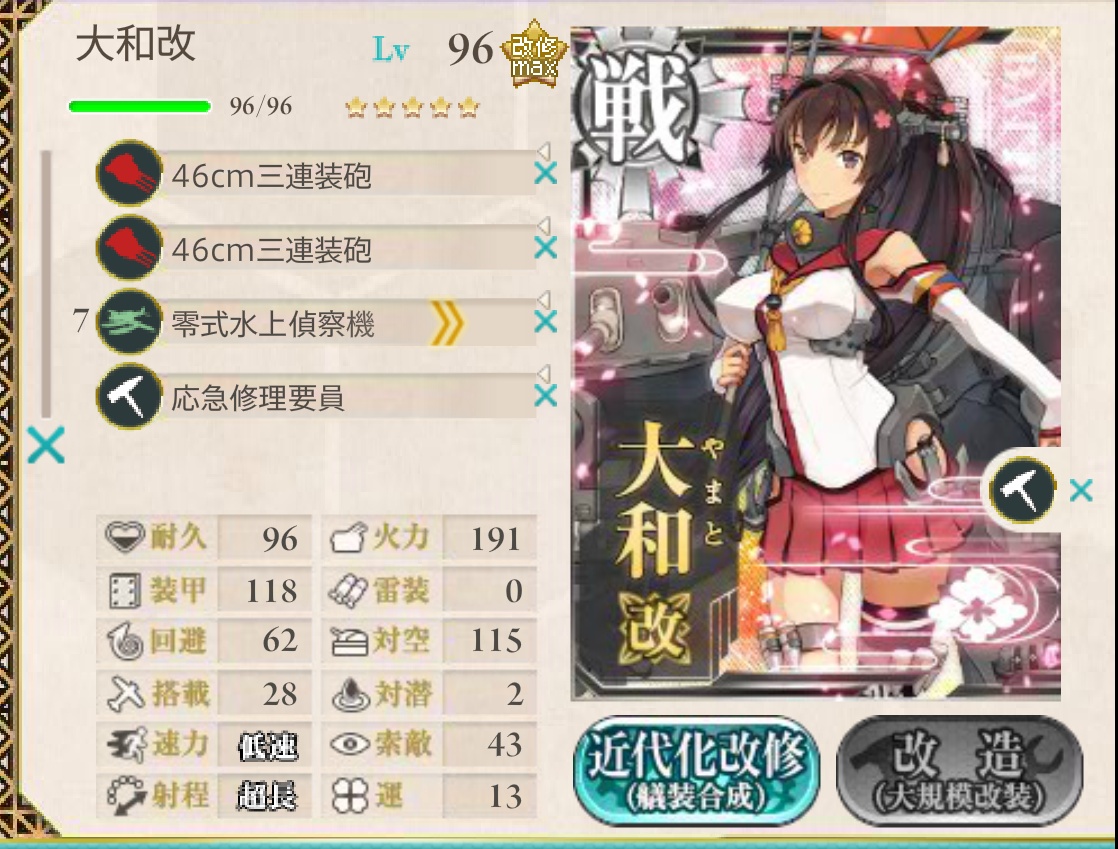Select the 零式水上偵察機 seaplane icon

[x=130, y=321]
